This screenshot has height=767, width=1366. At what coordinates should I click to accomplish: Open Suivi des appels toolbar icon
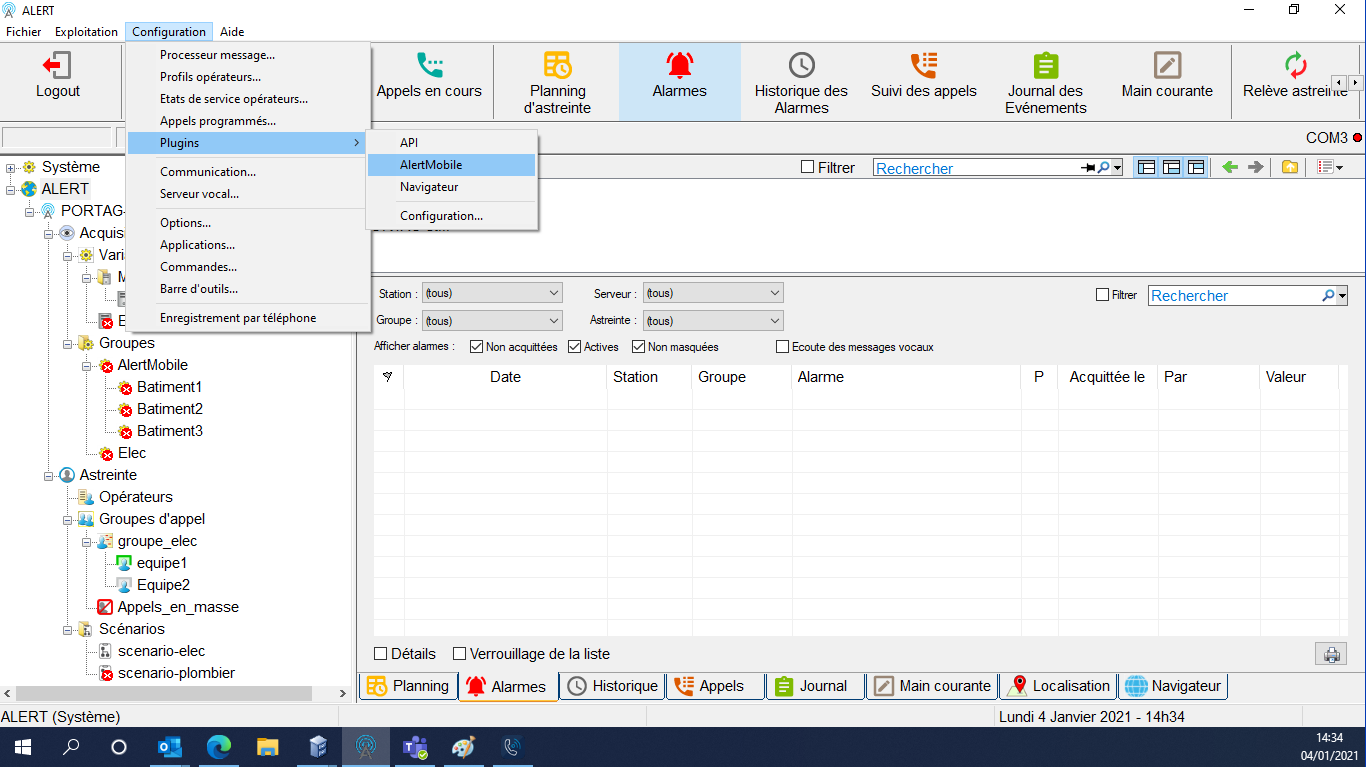pos(923,66)
